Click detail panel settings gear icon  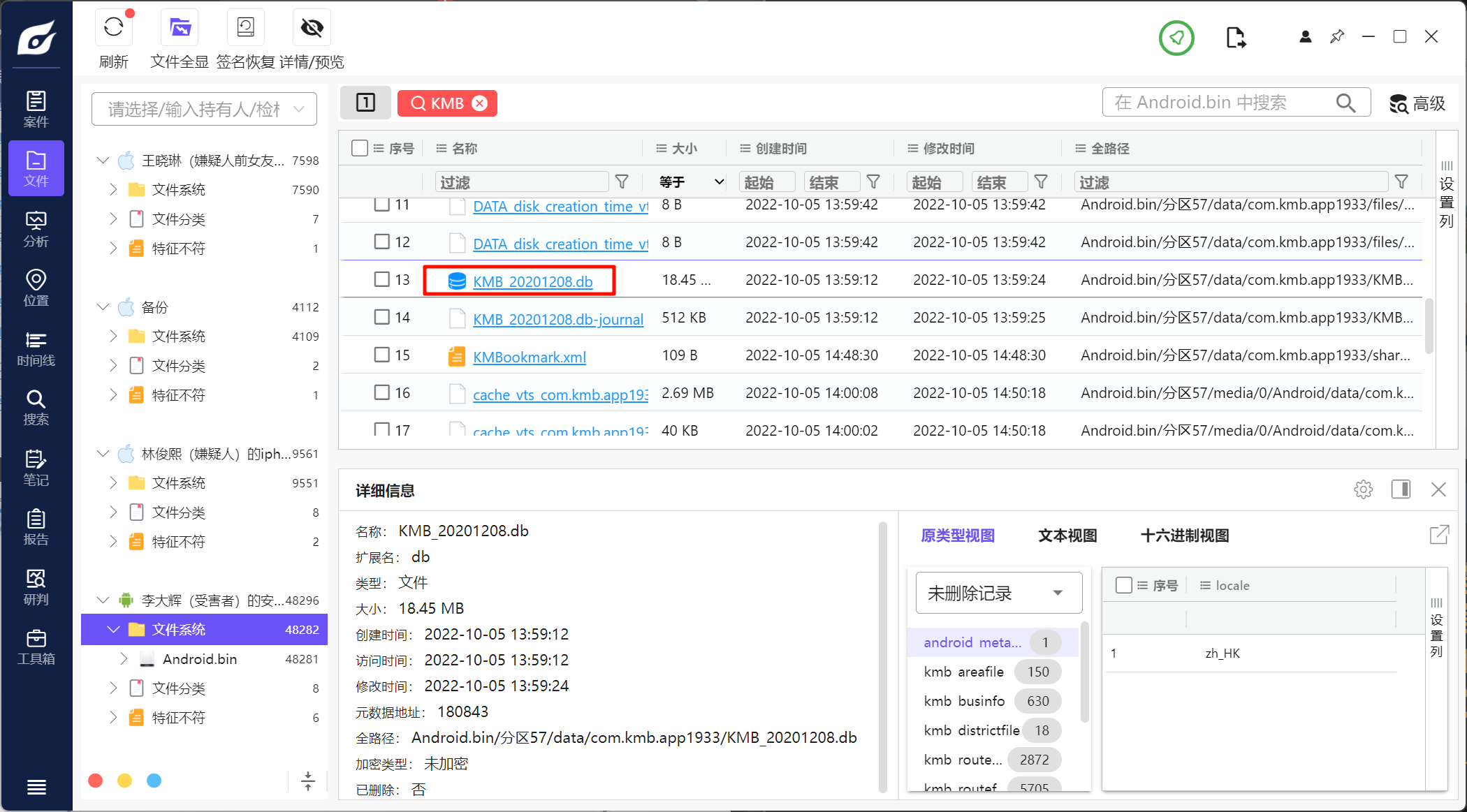[1363, 489]
